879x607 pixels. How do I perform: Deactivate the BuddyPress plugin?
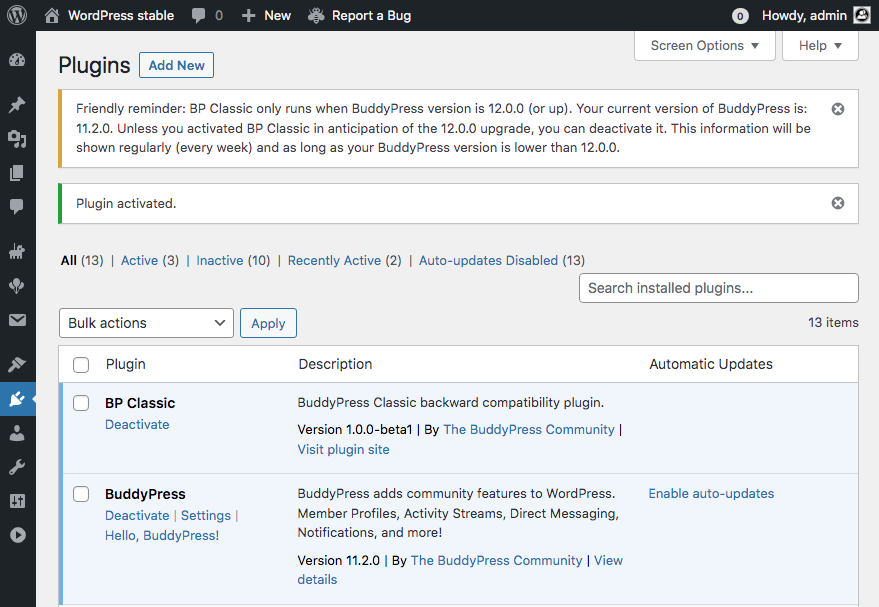point(137,515)
